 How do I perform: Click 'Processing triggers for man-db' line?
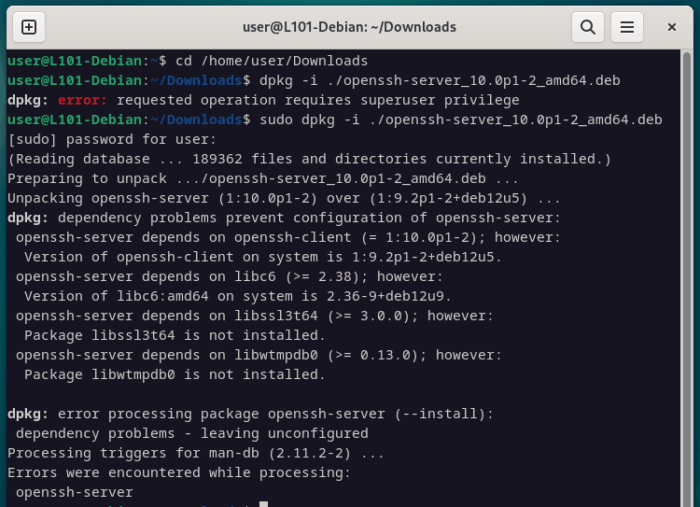pyautogui.click(x=196, y=453)
